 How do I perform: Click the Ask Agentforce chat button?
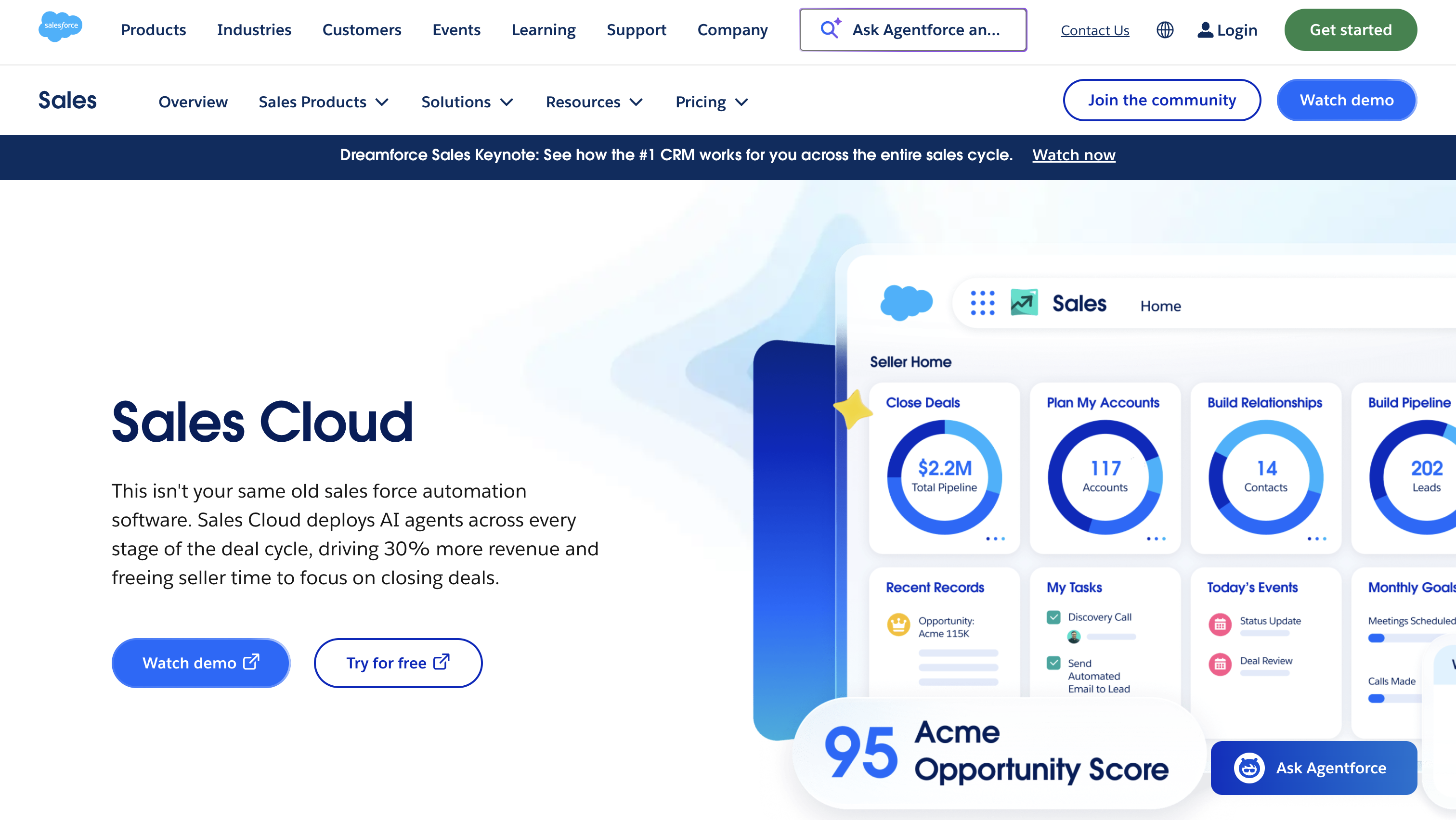(x=1314, y=768)
